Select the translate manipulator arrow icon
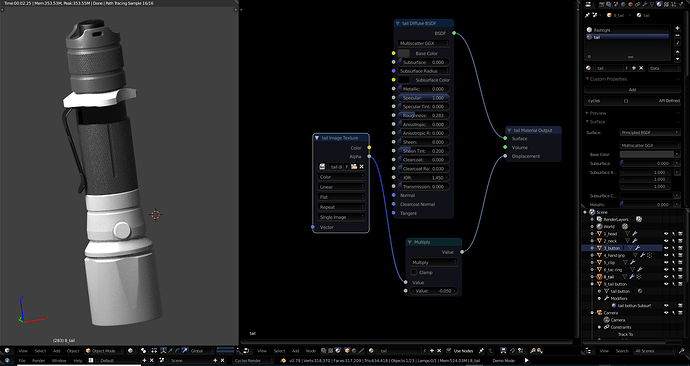Viewport: 690px width, 366px height. click(x=170, y=351)
